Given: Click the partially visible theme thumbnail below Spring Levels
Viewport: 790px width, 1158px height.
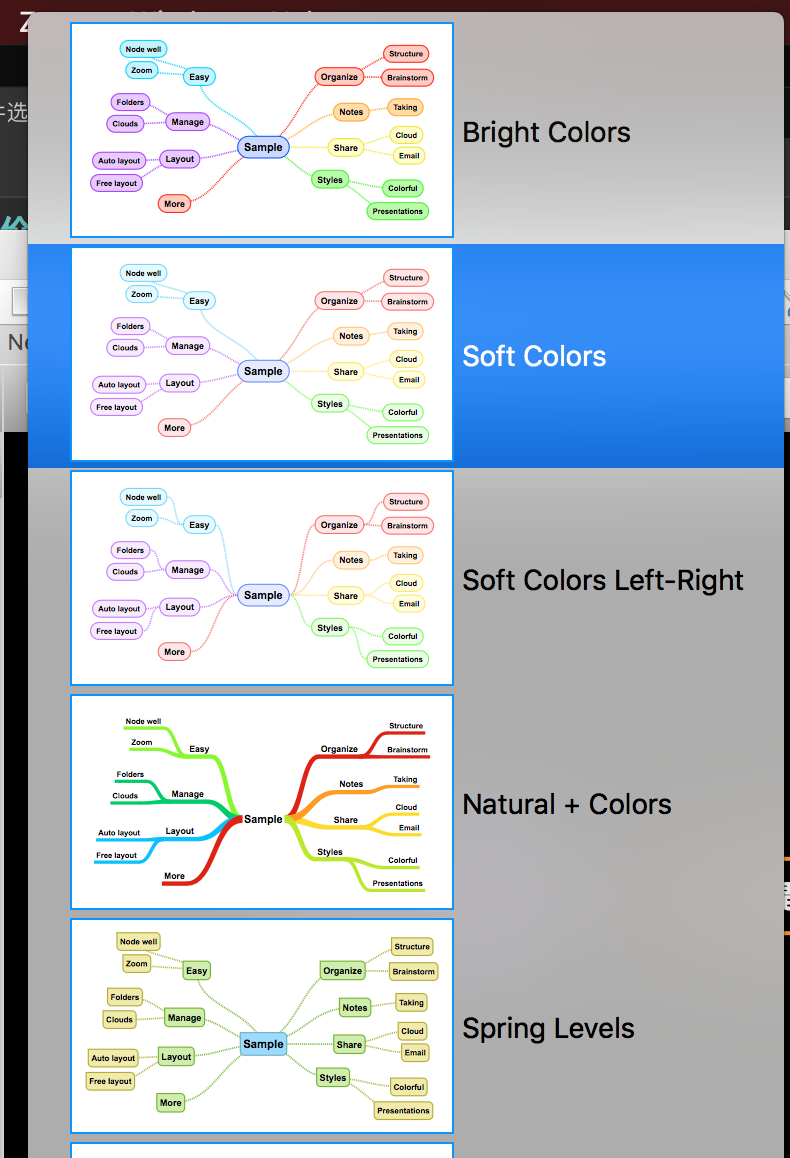Looking at the screenshot, I should point(261,1150).
